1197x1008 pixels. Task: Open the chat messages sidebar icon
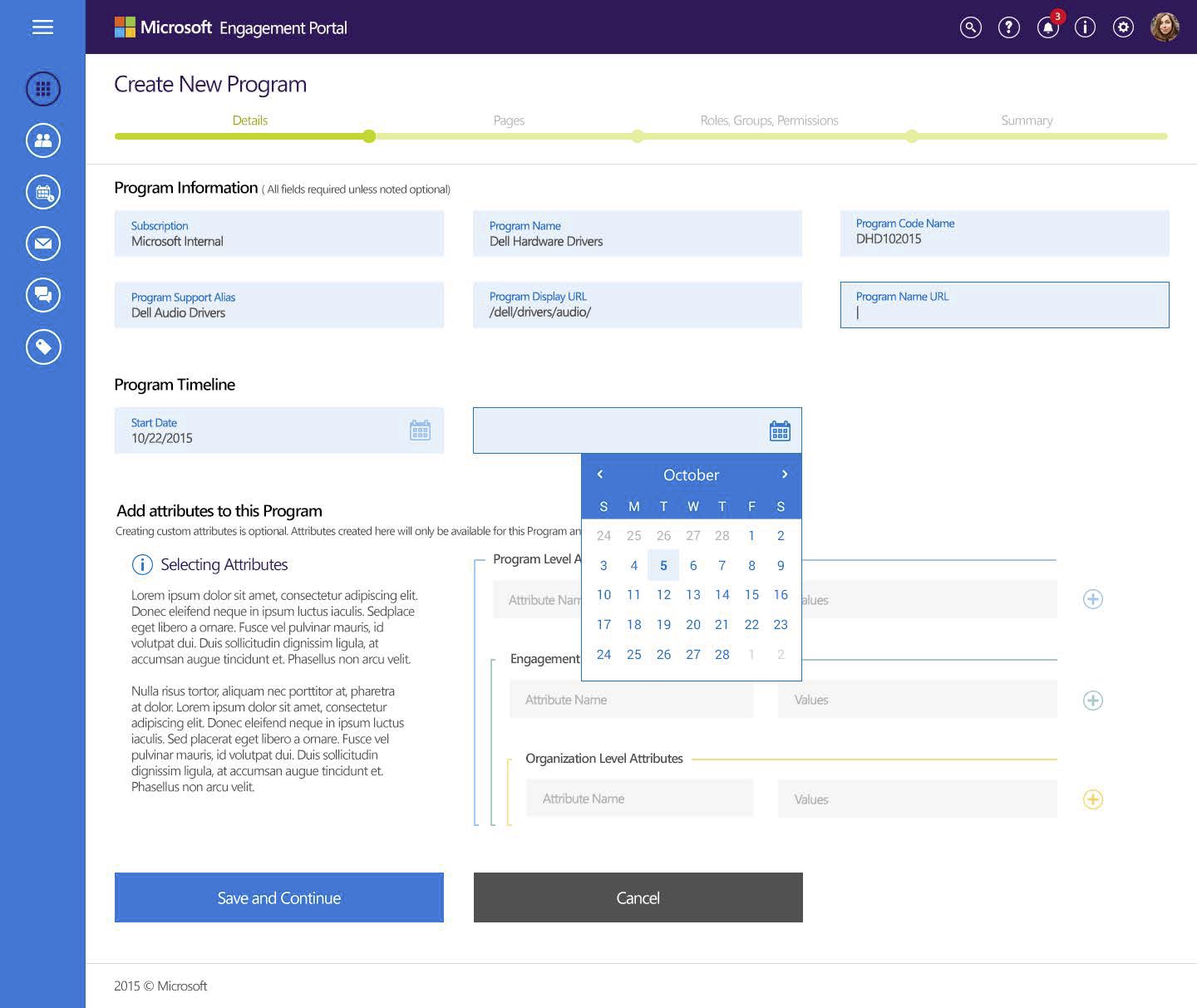(43, 295)
